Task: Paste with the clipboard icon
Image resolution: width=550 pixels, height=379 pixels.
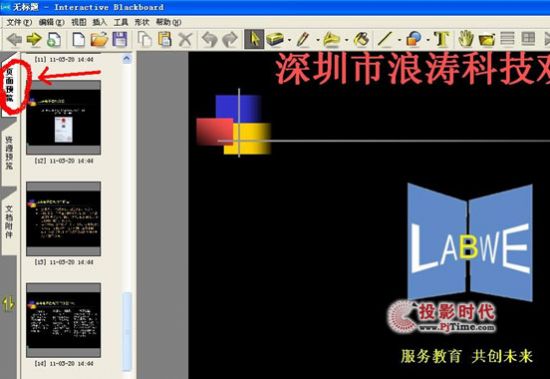Action: pos(165,39)
